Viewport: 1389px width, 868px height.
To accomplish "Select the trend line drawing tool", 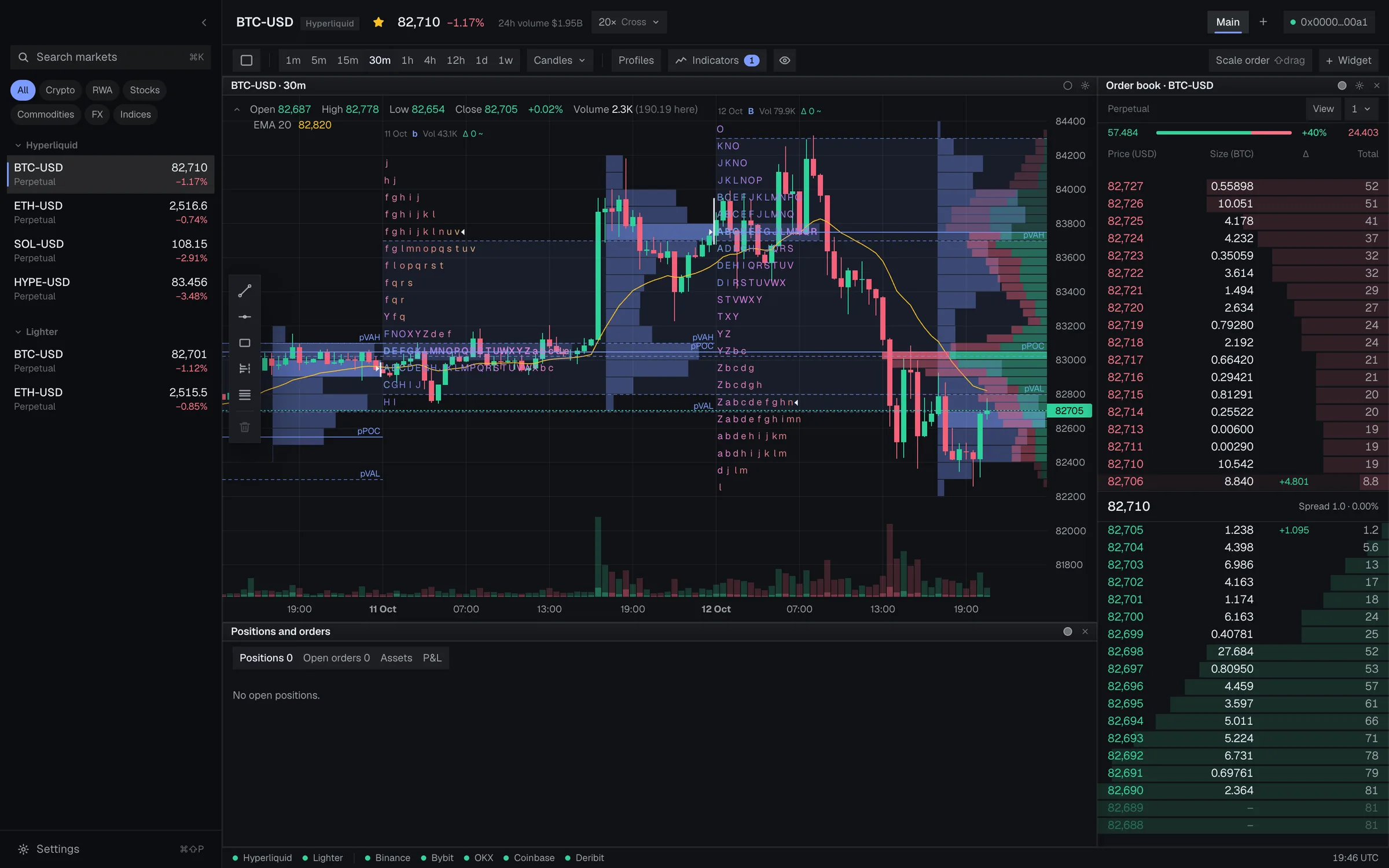I will [x=245, y=290].
